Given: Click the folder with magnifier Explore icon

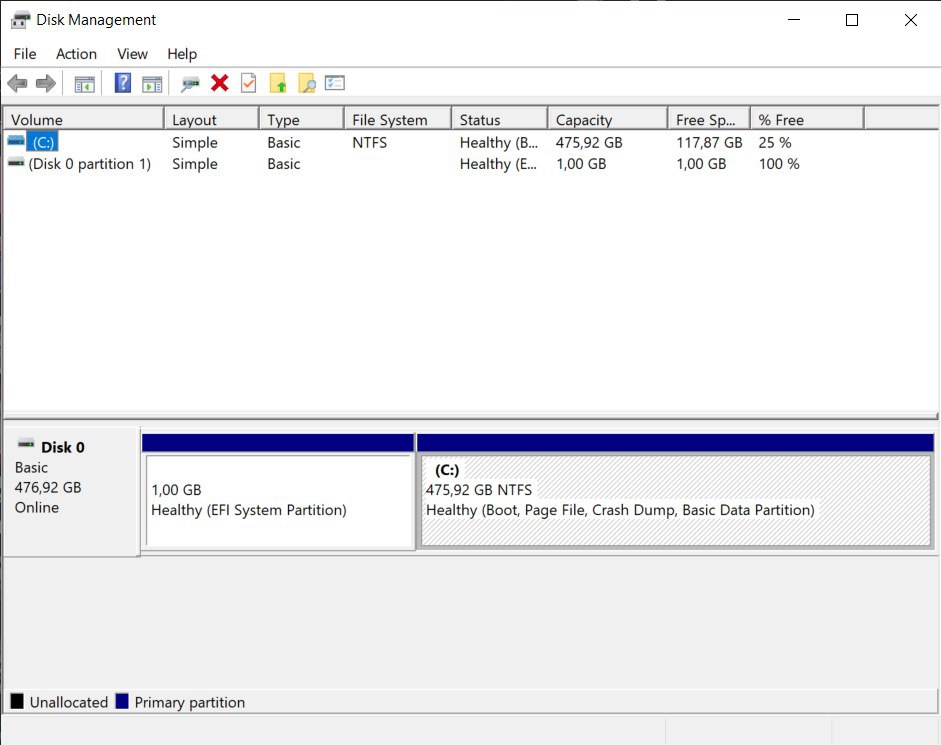Looking at the screenshot, I should pyautogui.click(x=307, y=83).
